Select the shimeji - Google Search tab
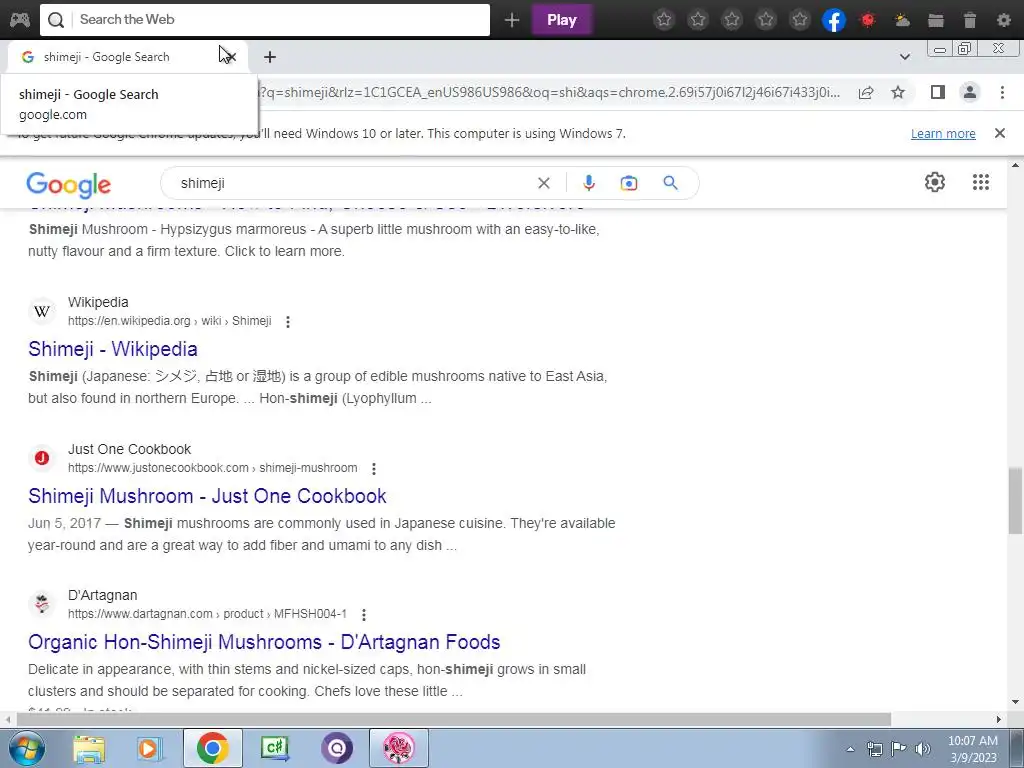 (x=106, y=57)
